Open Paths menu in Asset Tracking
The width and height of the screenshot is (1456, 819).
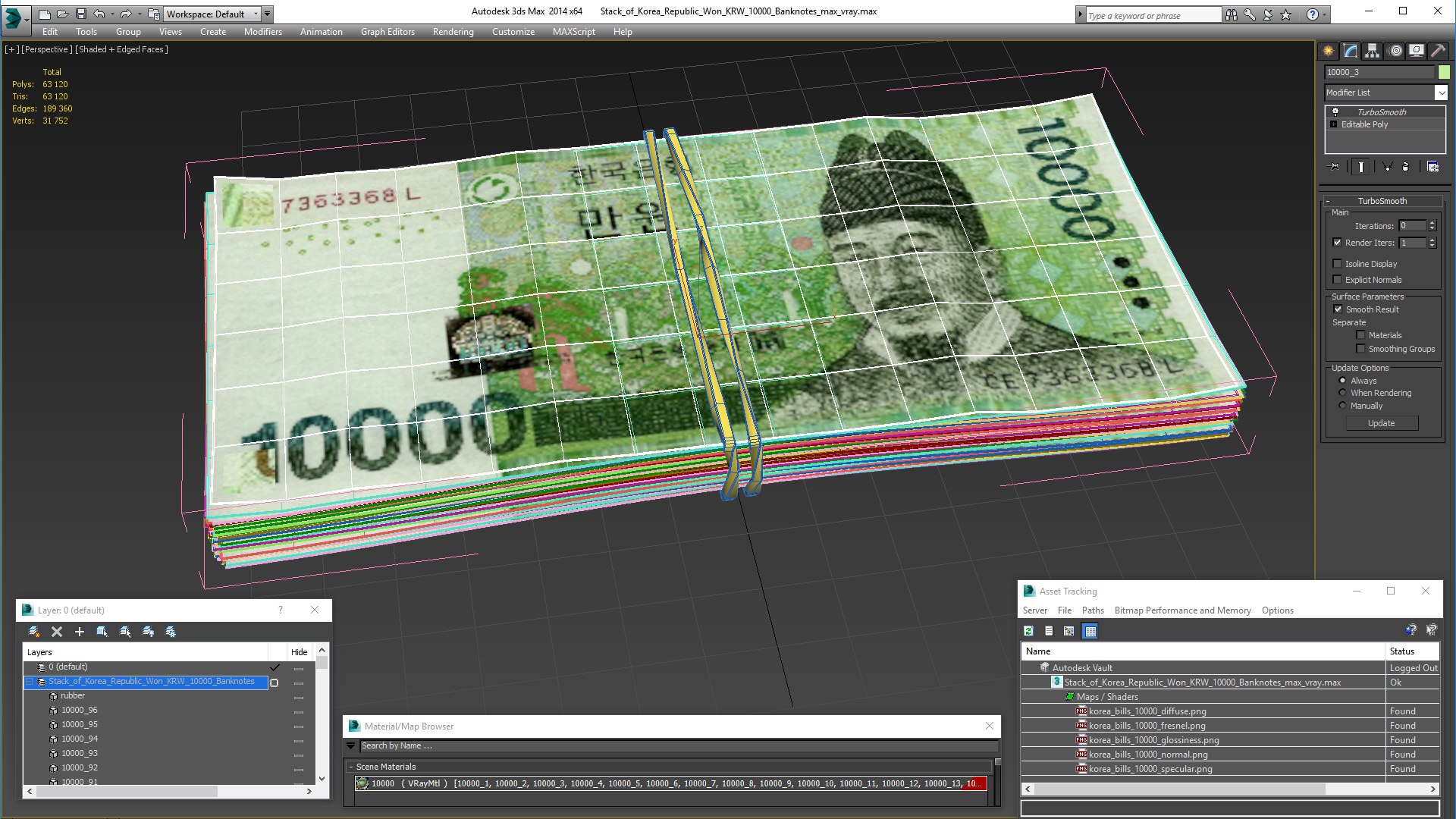tap(1093, 610)
